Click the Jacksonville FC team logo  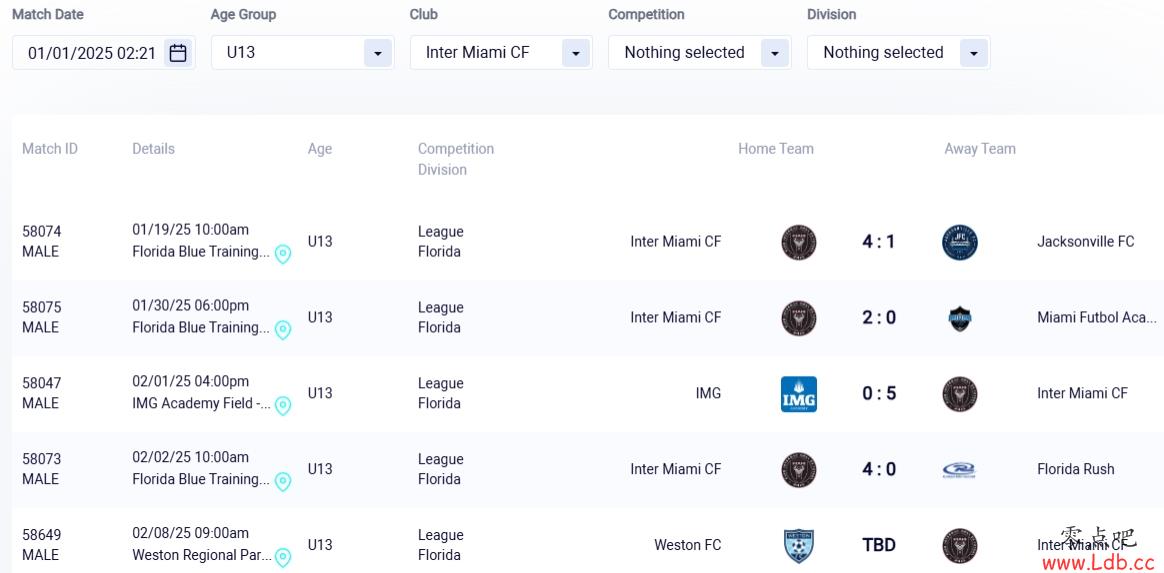click(960, 243)
